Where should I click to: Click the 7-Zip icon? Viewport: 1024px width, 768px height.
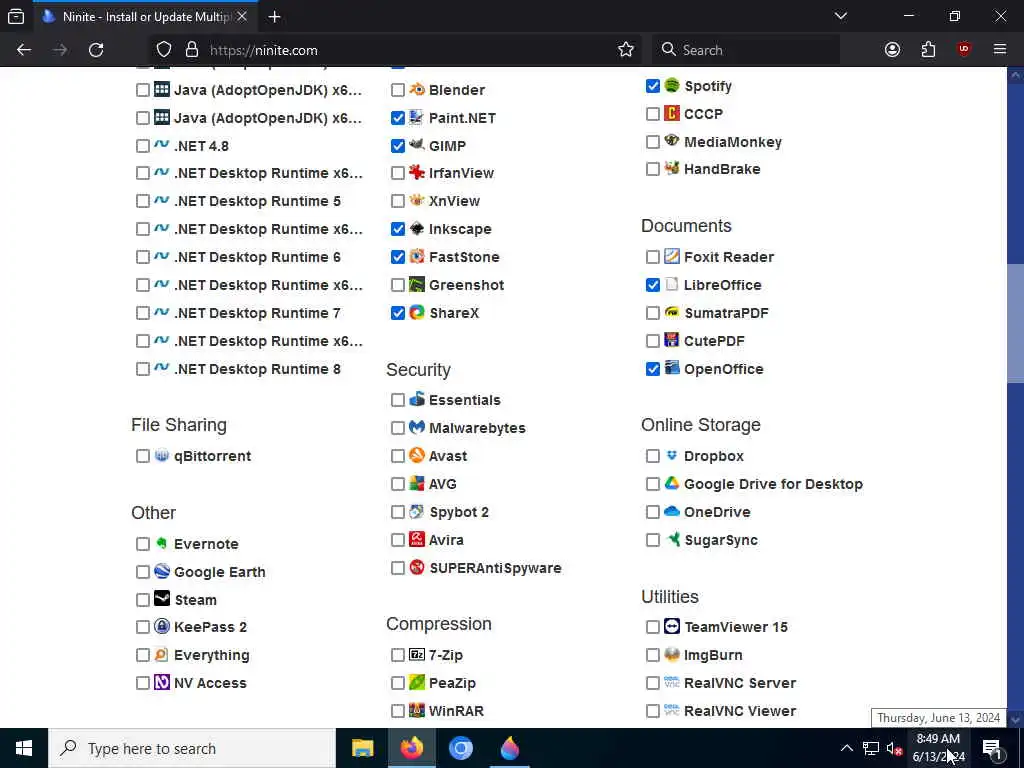coord(417,654)
